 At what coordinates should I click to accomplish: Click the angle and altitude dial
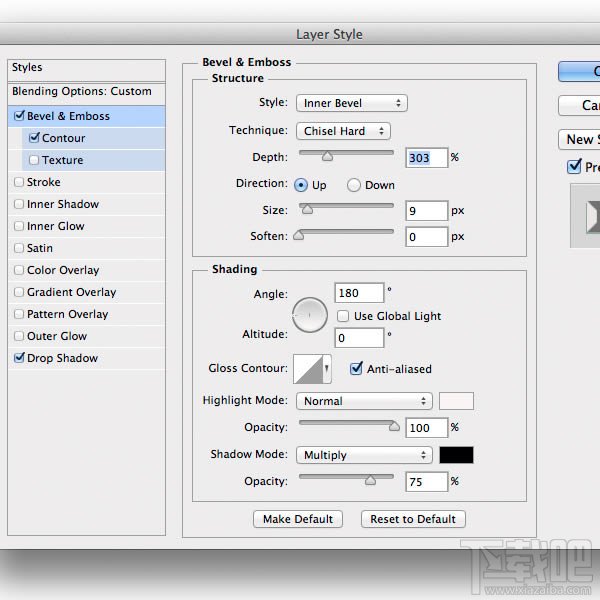coord(310,315)
